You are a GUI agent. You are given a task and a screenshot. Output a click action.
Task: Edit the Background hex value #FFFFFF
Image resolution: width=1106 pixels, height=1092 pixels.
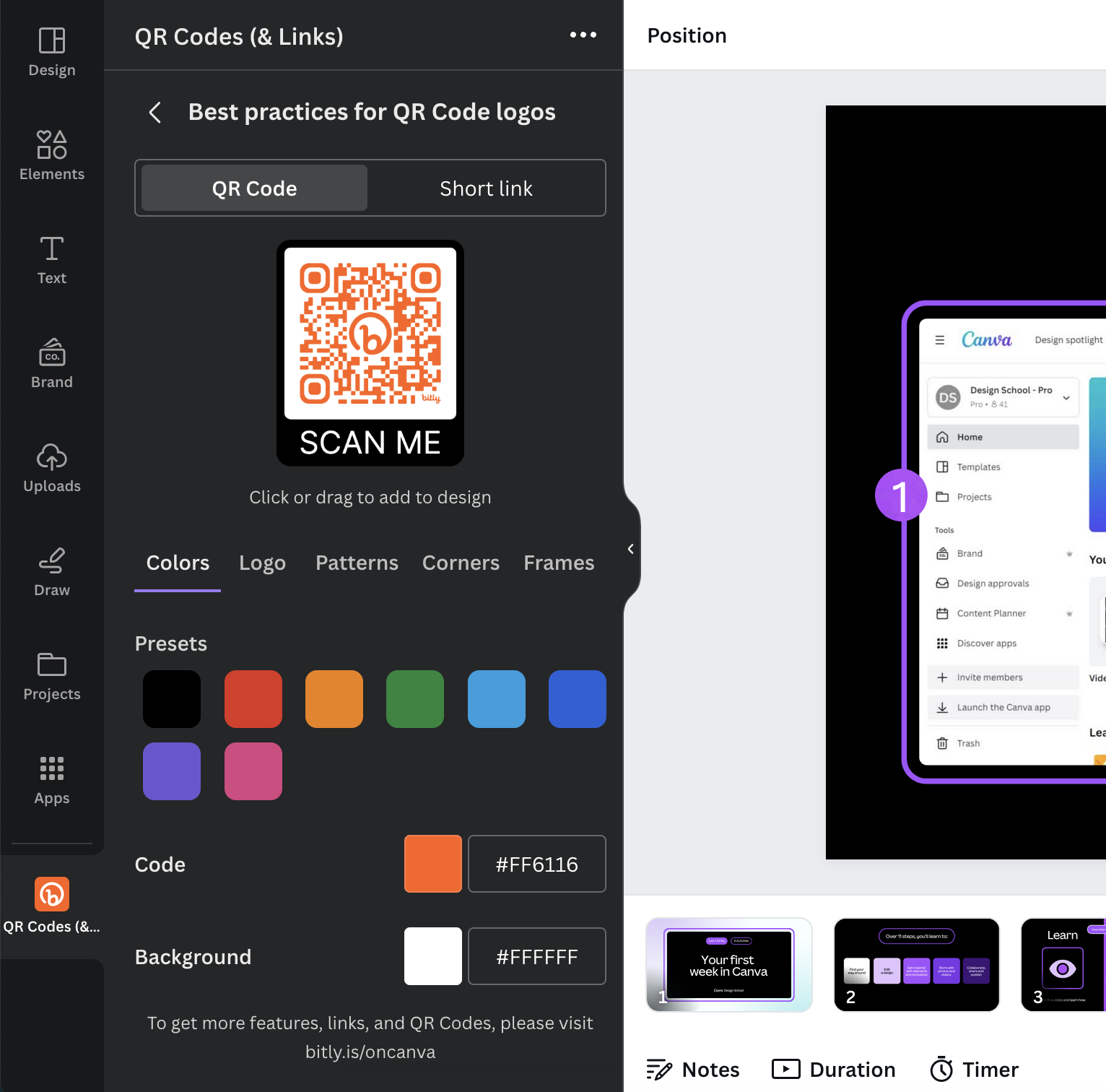click(537, 956)
